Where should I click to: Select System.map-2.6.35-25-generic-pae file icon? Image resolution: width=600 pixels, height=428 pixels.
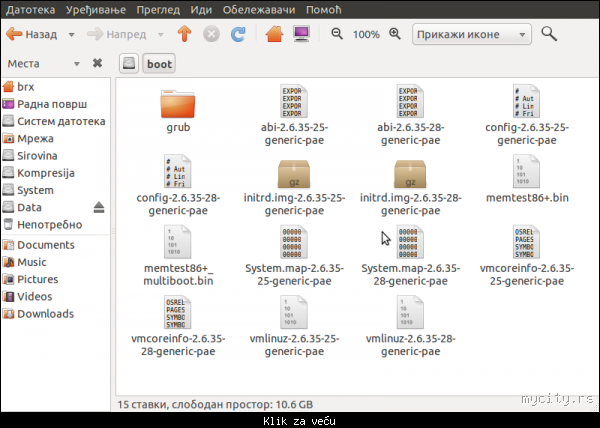(294, 242)
